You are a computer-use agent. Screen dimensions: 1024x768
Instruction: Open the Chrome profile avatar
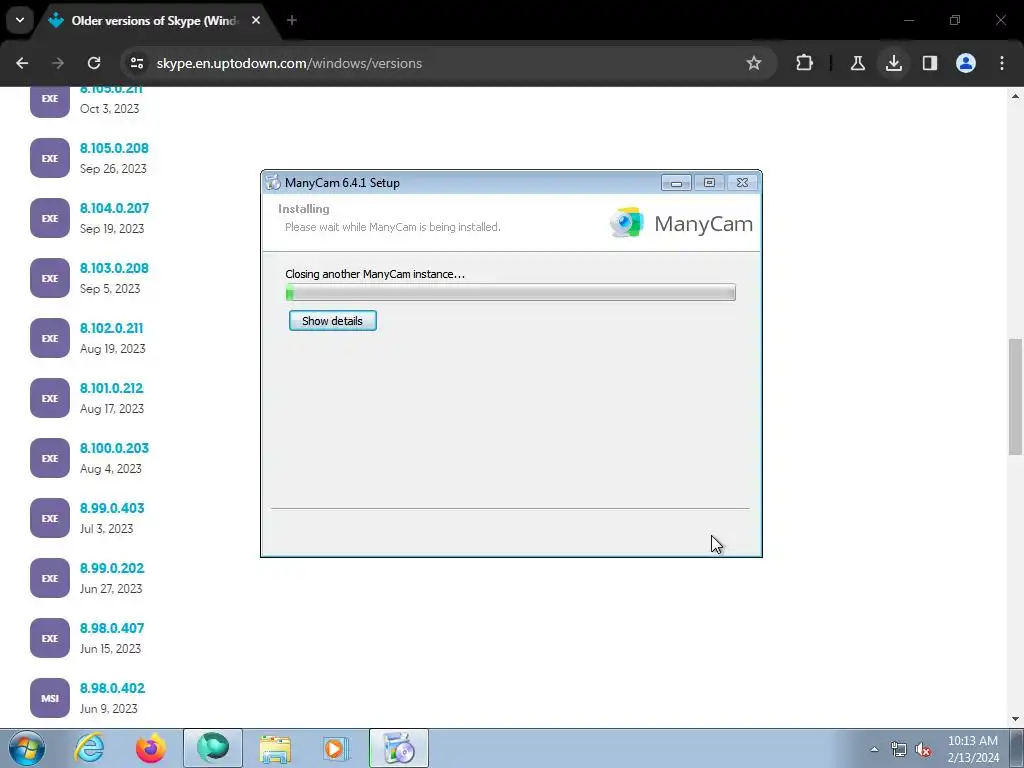pos(965,63)
